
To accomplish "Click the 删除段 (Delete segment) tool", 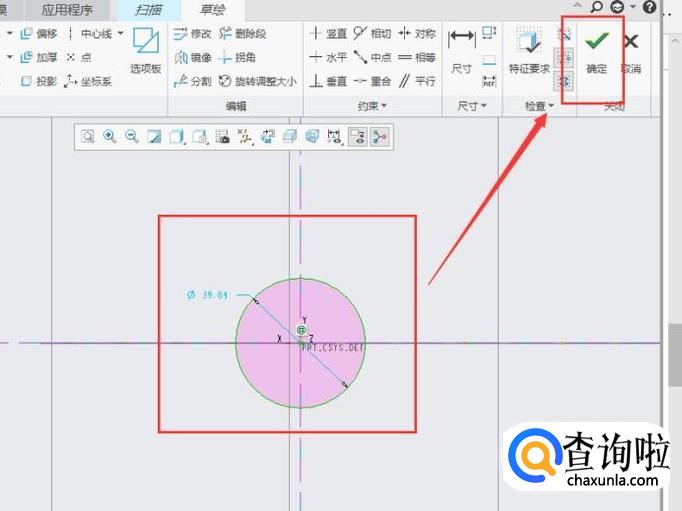I will click(243, 33).
